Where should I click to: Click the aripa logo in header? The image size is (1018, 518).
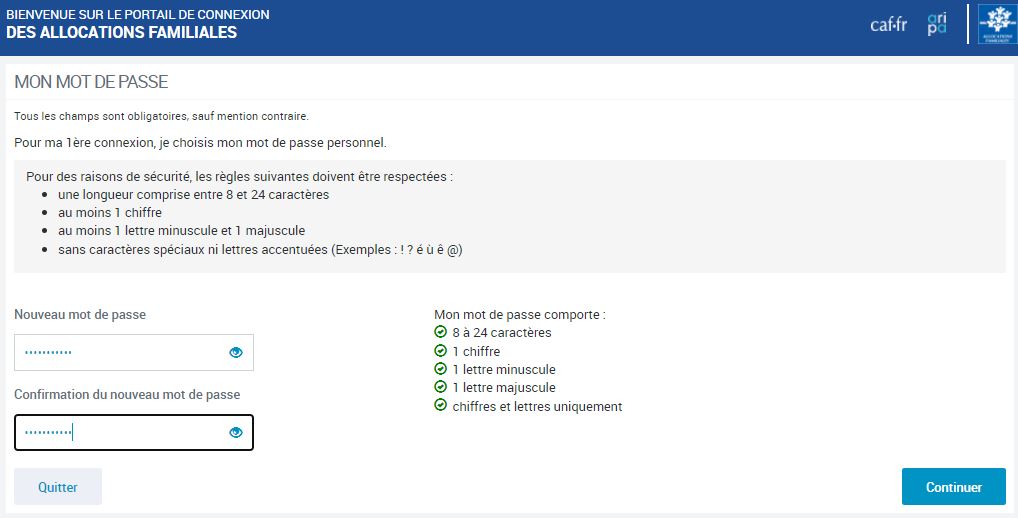click(936, 24)
